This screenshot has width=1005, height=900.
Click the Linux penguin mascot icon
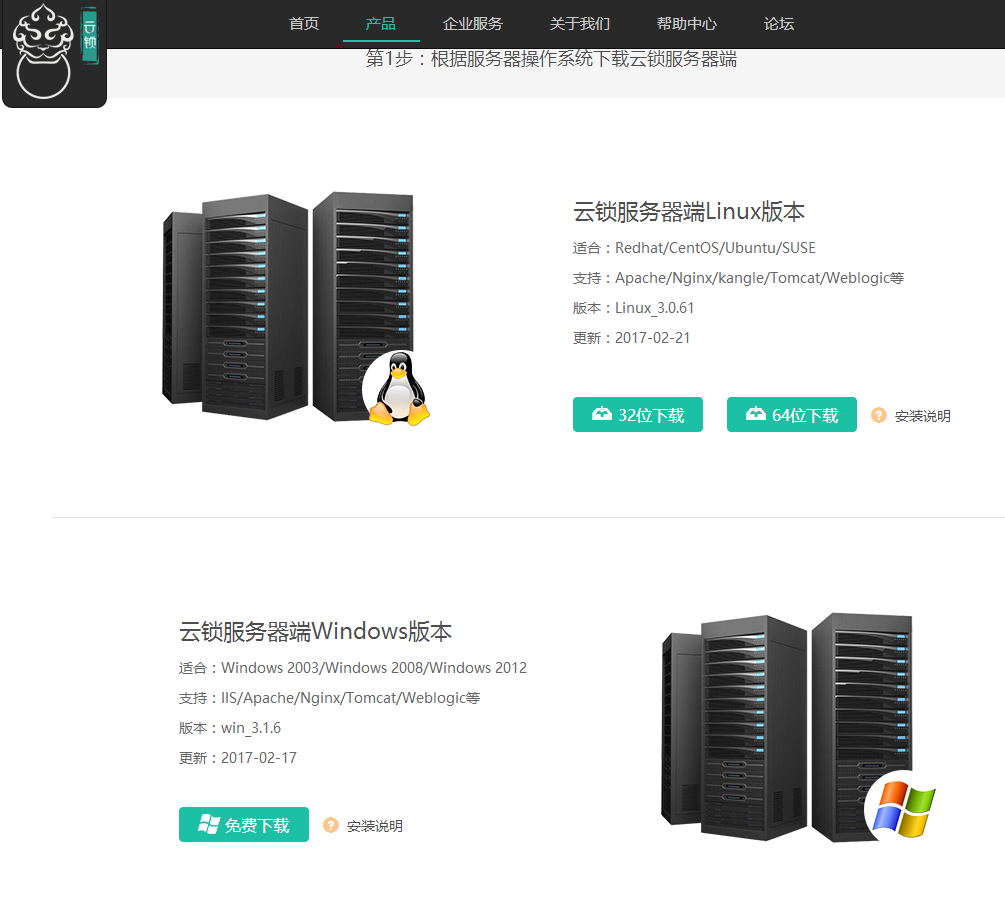pyautogui.click(x=398, y=389)
